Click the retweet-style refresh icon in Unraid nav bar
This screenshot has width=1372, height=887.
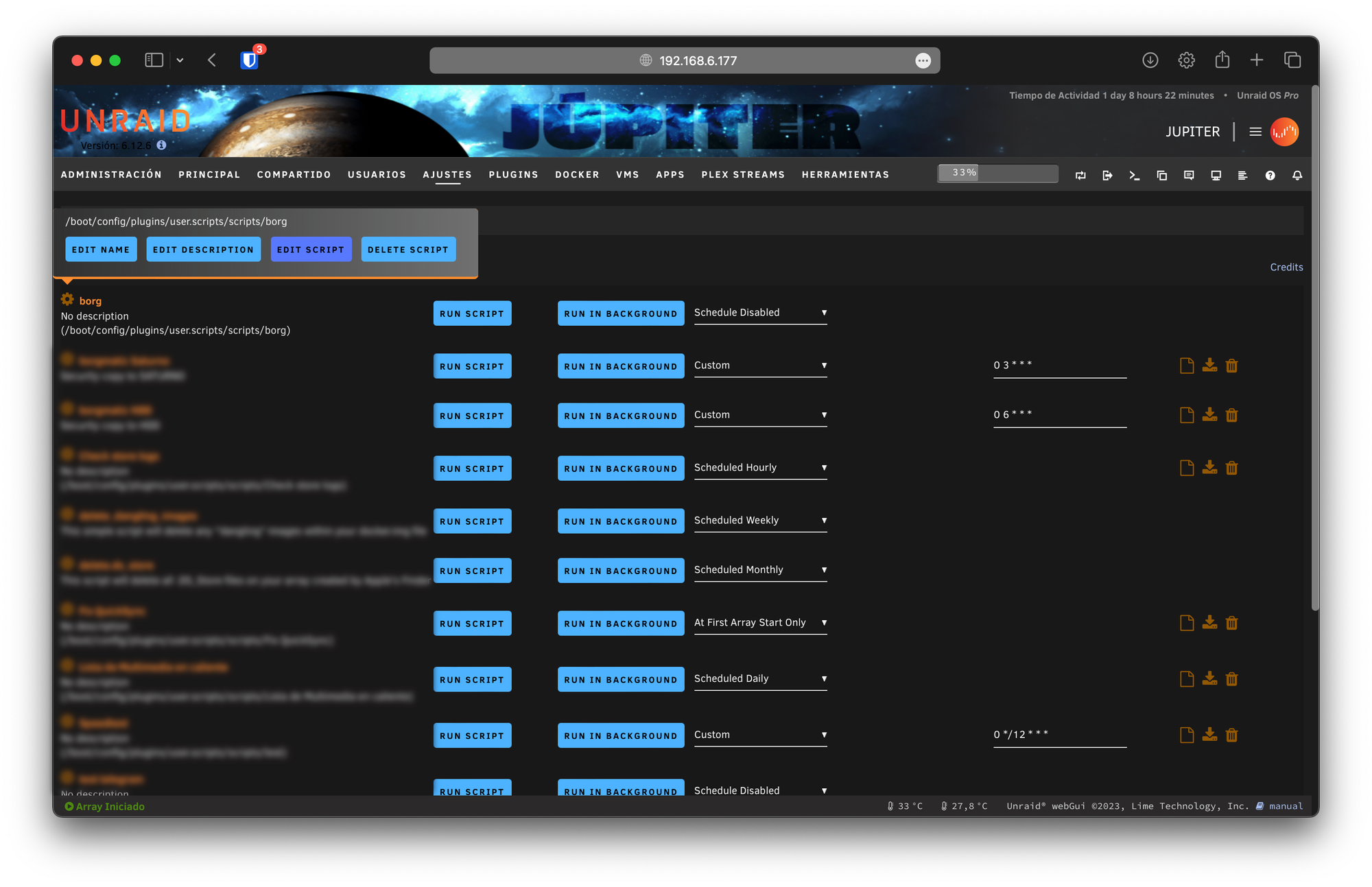coord(1080,176)
